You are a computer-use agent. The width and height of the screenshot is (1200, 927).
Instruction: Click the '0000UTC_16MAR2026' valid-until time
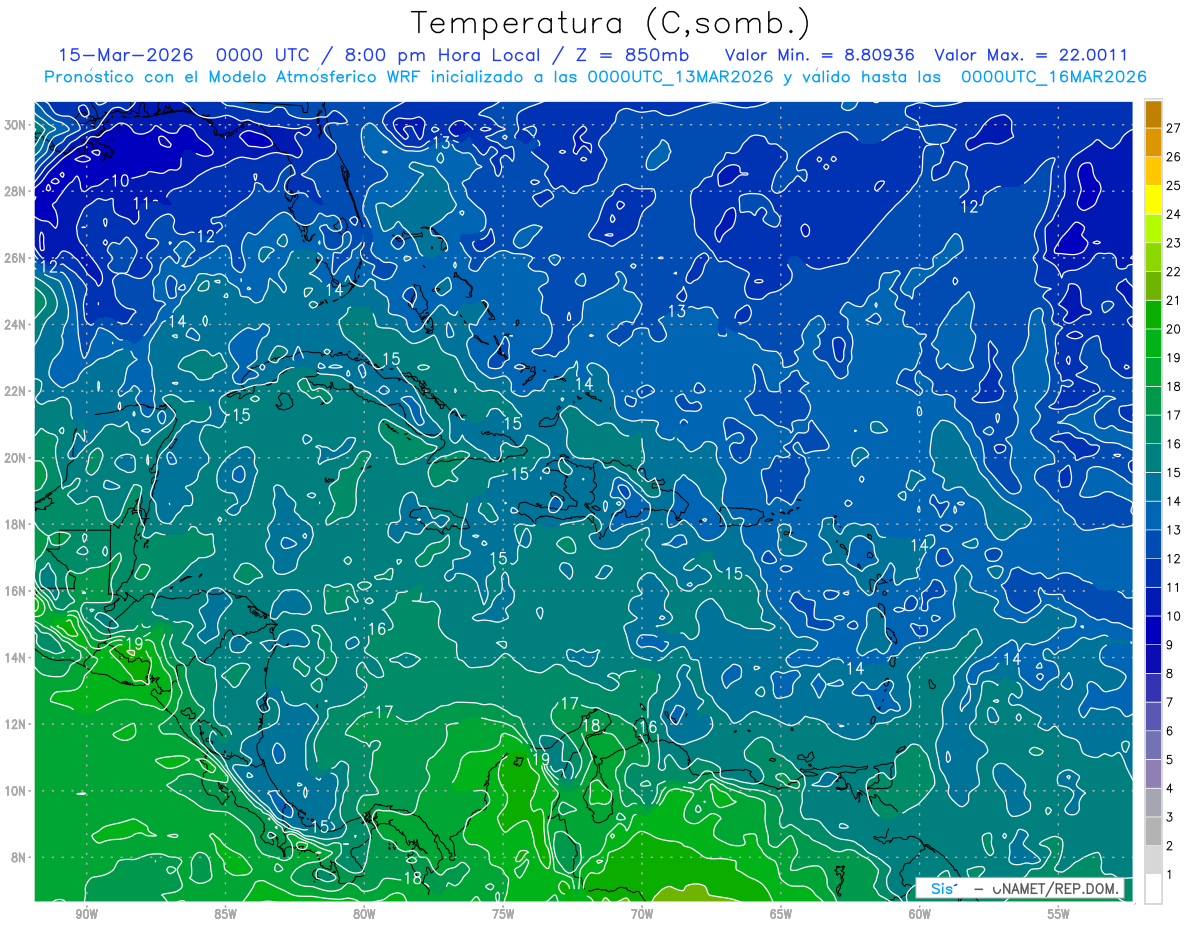click(x=1053, y=77)
